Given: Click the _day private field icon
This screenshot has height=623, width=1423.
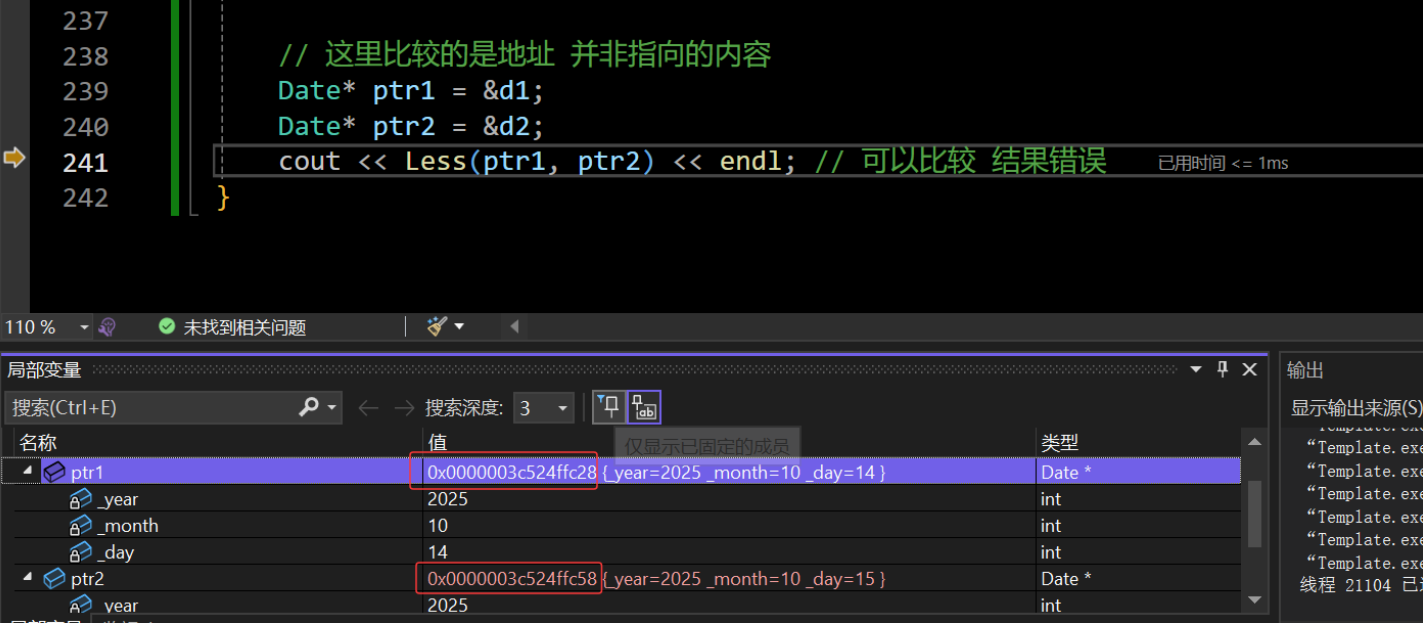Looking at the screenshot, I should (x=81, y=552).
